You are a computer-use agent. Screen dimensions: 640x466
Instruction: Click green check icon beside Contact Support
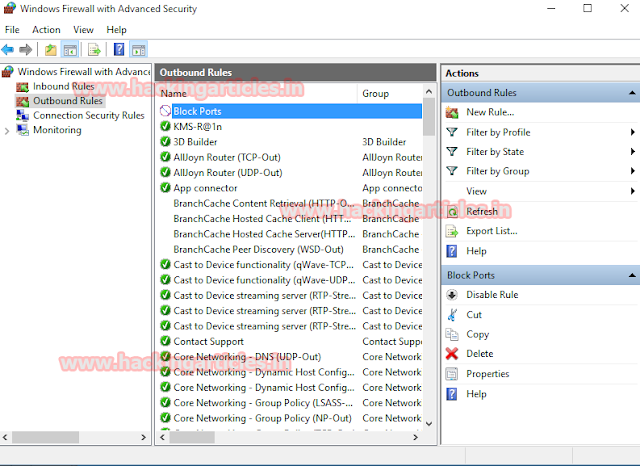pos(165,341)
